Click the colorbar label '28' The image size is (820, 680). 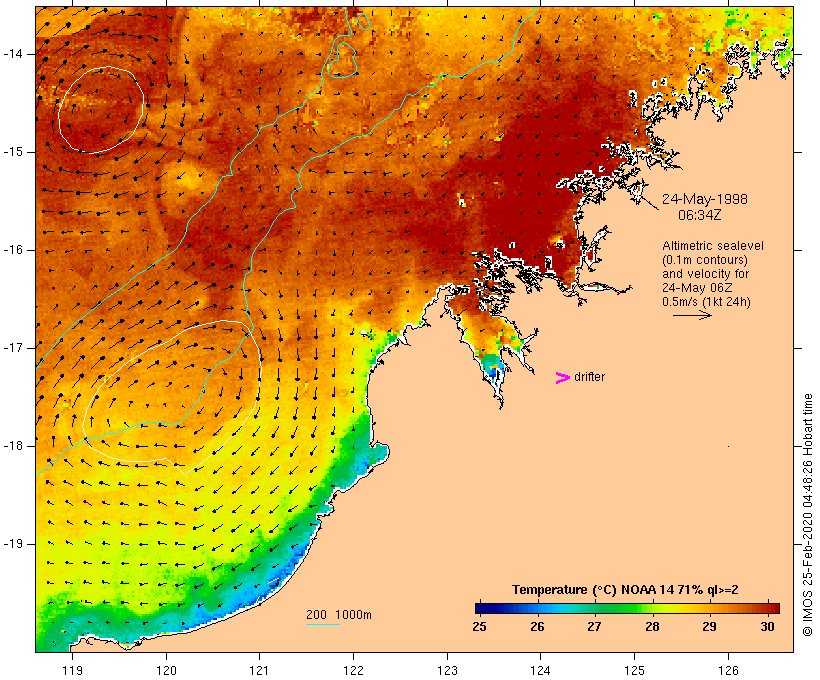652,627
